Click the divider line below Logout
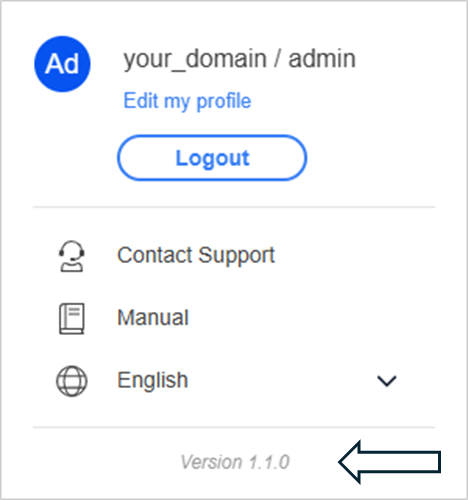Screen dimensions: 468x500 click(x=234, y=207)
